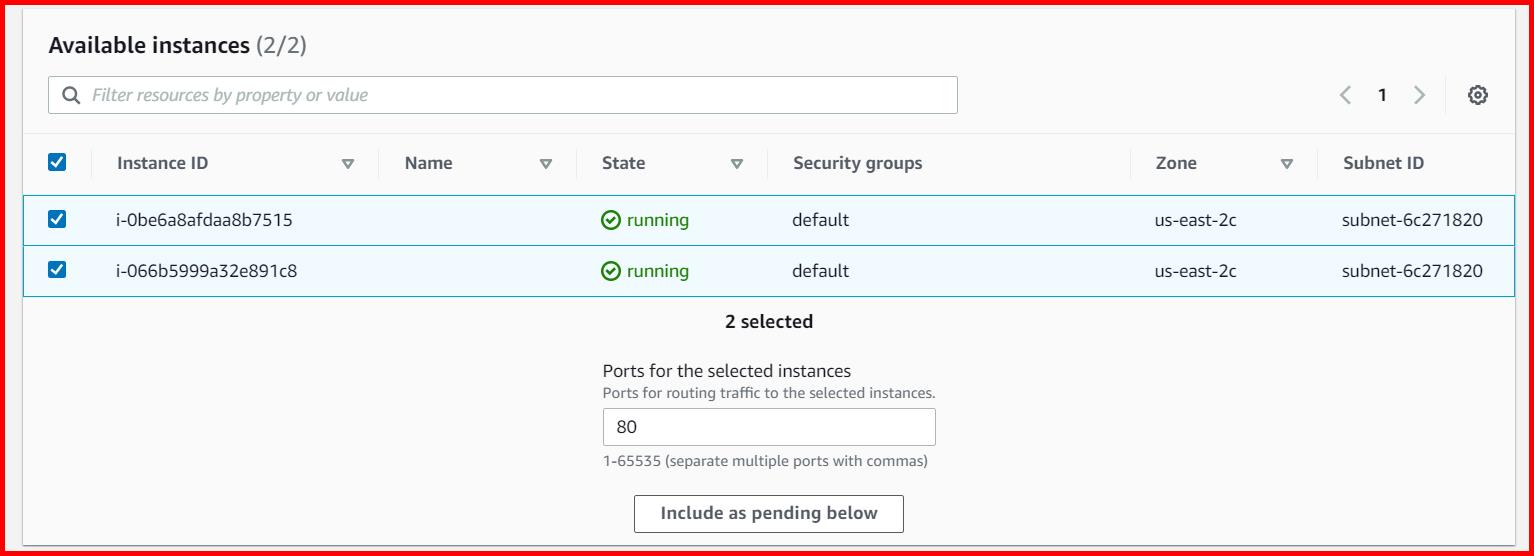Viewport: 1534px width, 556px height.
Task: Click us-east-2c zone in second row
Action: (1196, 271)
